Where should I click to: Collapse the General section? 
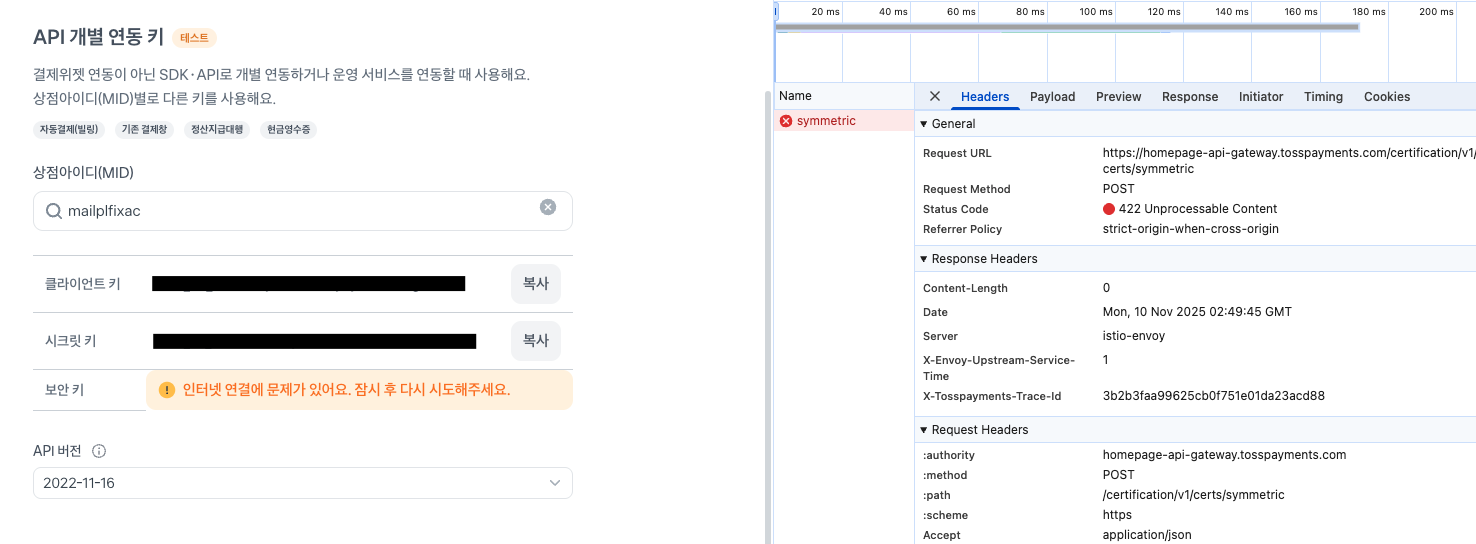coord(924,124)
